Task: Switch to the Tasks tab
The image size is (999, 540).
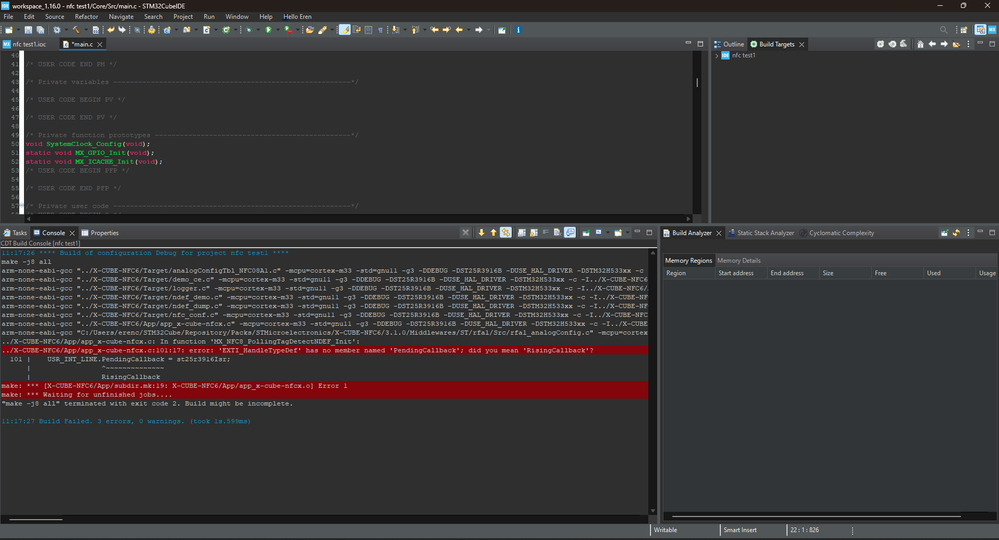Action: (x=15, y=232)
